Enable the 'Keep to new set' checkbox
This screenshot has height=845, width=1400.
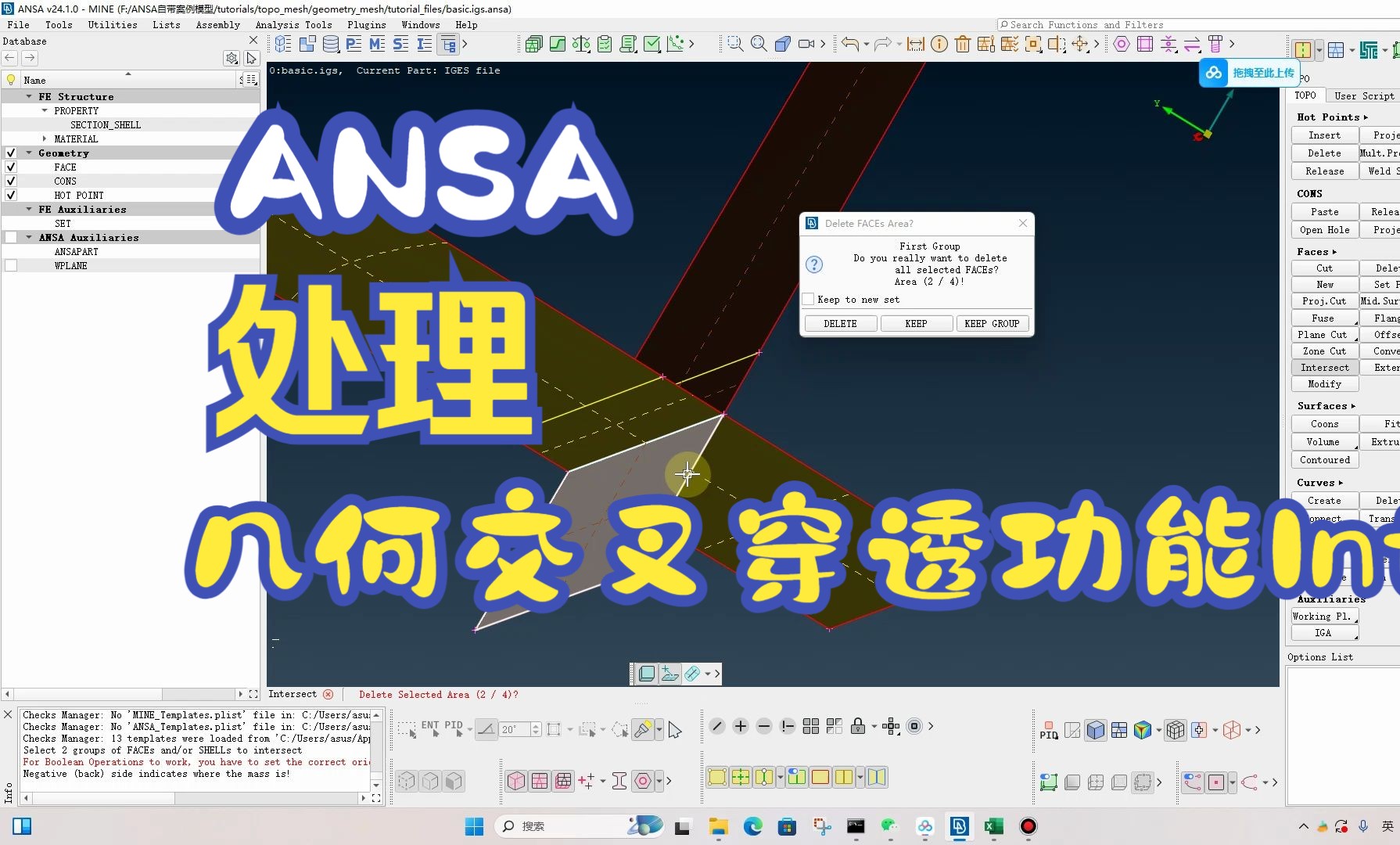click(x=809, y=299)
